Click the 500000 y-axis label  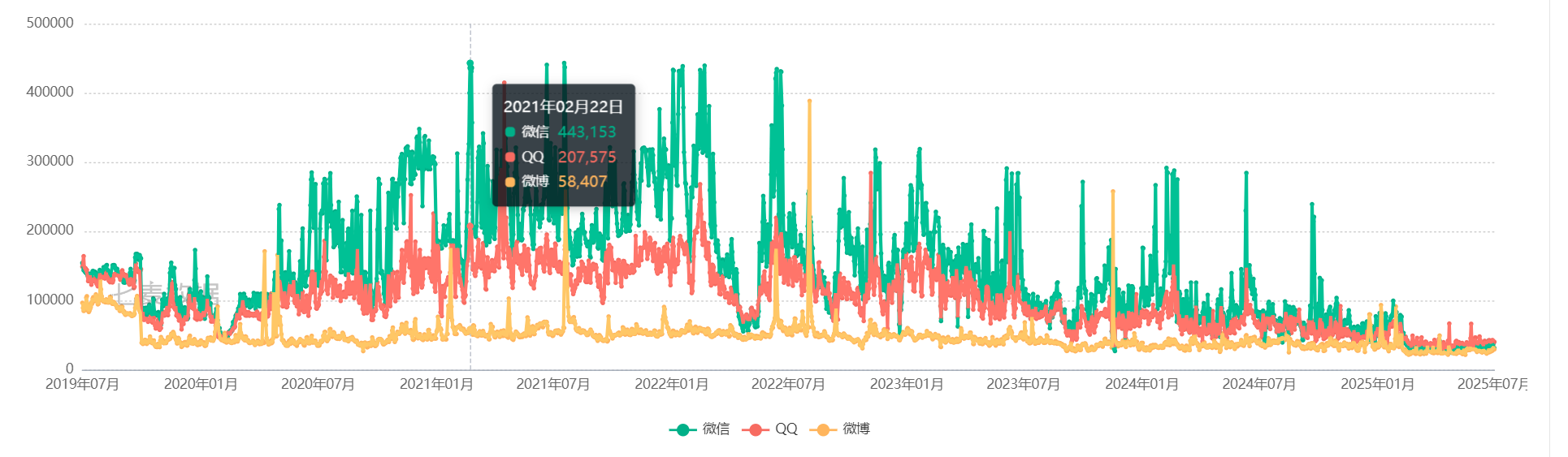pyautogui.click(x=50, y=23)
